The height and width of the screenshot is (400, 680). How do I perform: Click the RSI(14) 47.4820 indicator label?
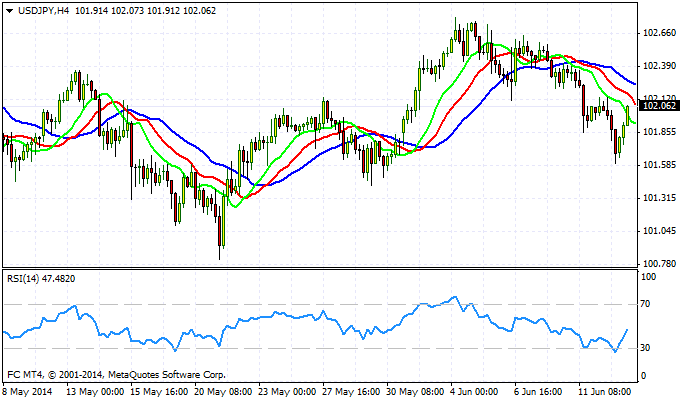pyautogui.click(x=41, y=279)
